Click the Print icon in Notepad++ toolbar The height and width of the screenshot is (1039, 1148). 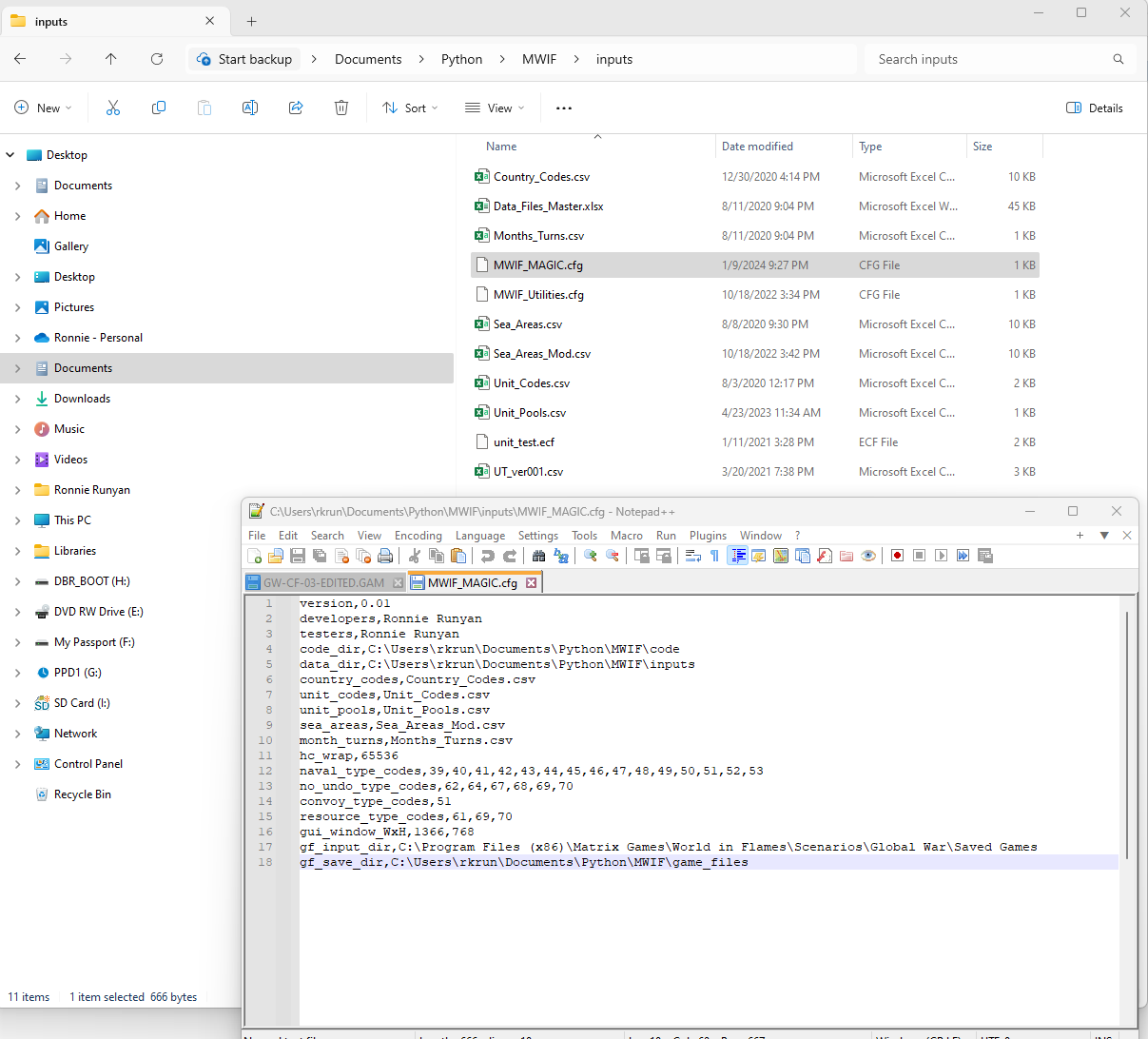385,556
